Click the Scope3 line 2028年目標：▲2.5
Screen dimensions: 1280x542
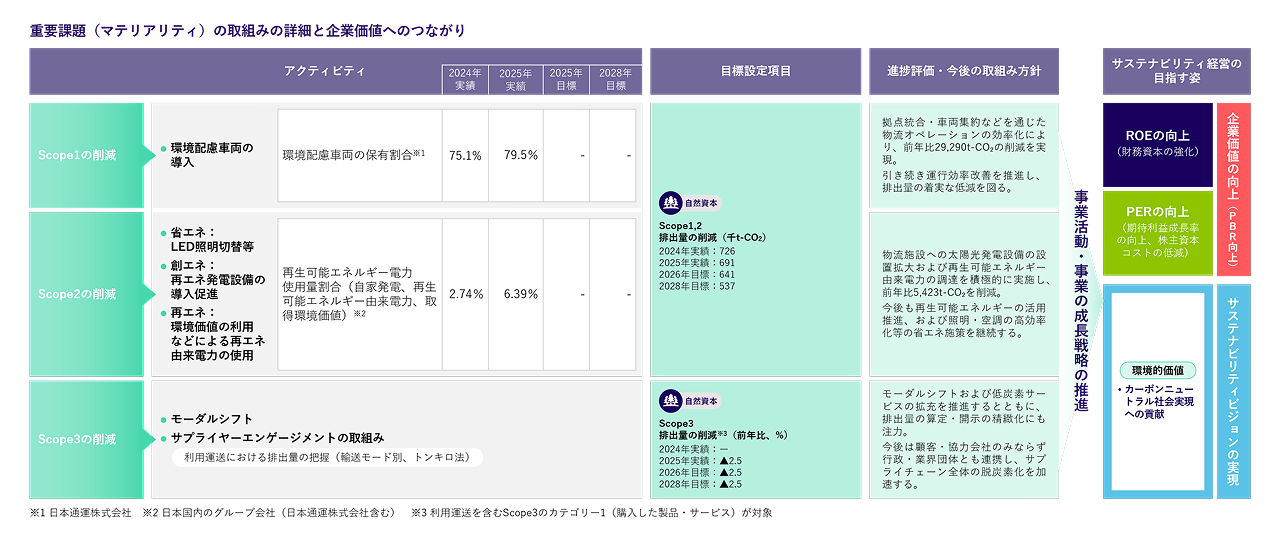[701, 485]
